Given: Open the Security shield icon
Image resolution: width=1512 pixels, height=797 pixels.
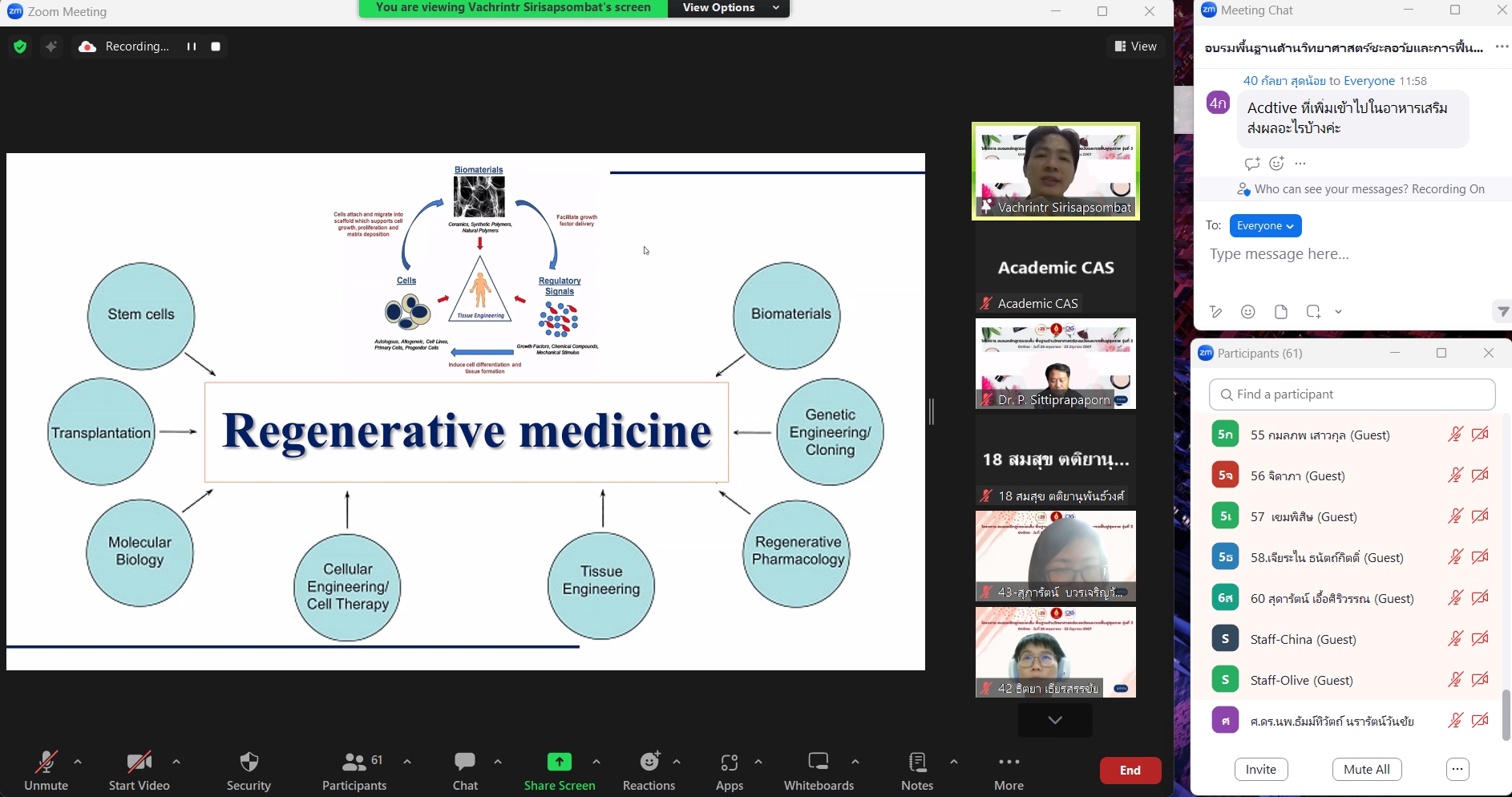Looking at the screenshot, I should [x=249, y=763].
